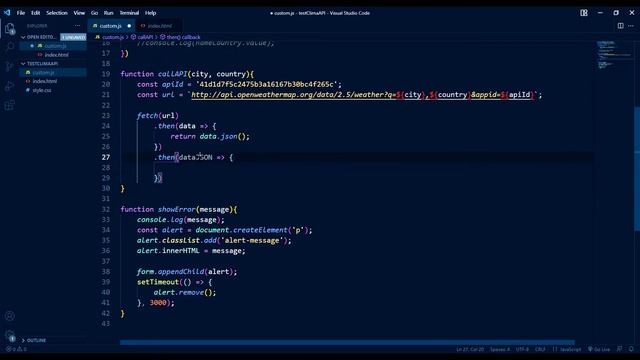Open the Go menu

(94, 13)
